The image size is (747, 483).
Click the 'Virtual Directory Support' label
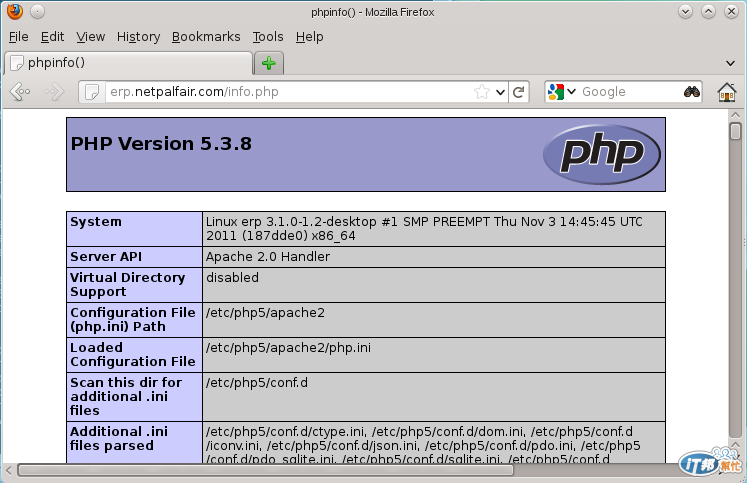tap(127, 285)
